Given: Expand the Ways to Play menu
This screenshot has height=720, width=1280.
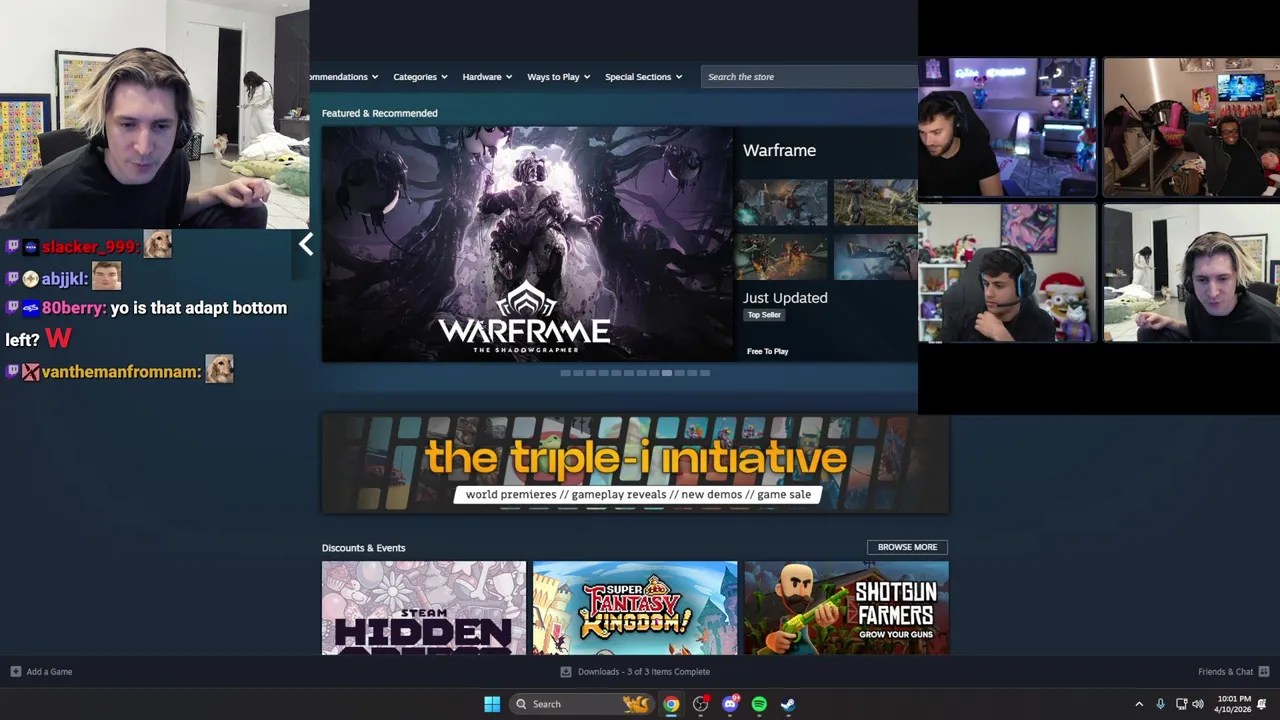Looking at the screenshot, I should point(558,77).
